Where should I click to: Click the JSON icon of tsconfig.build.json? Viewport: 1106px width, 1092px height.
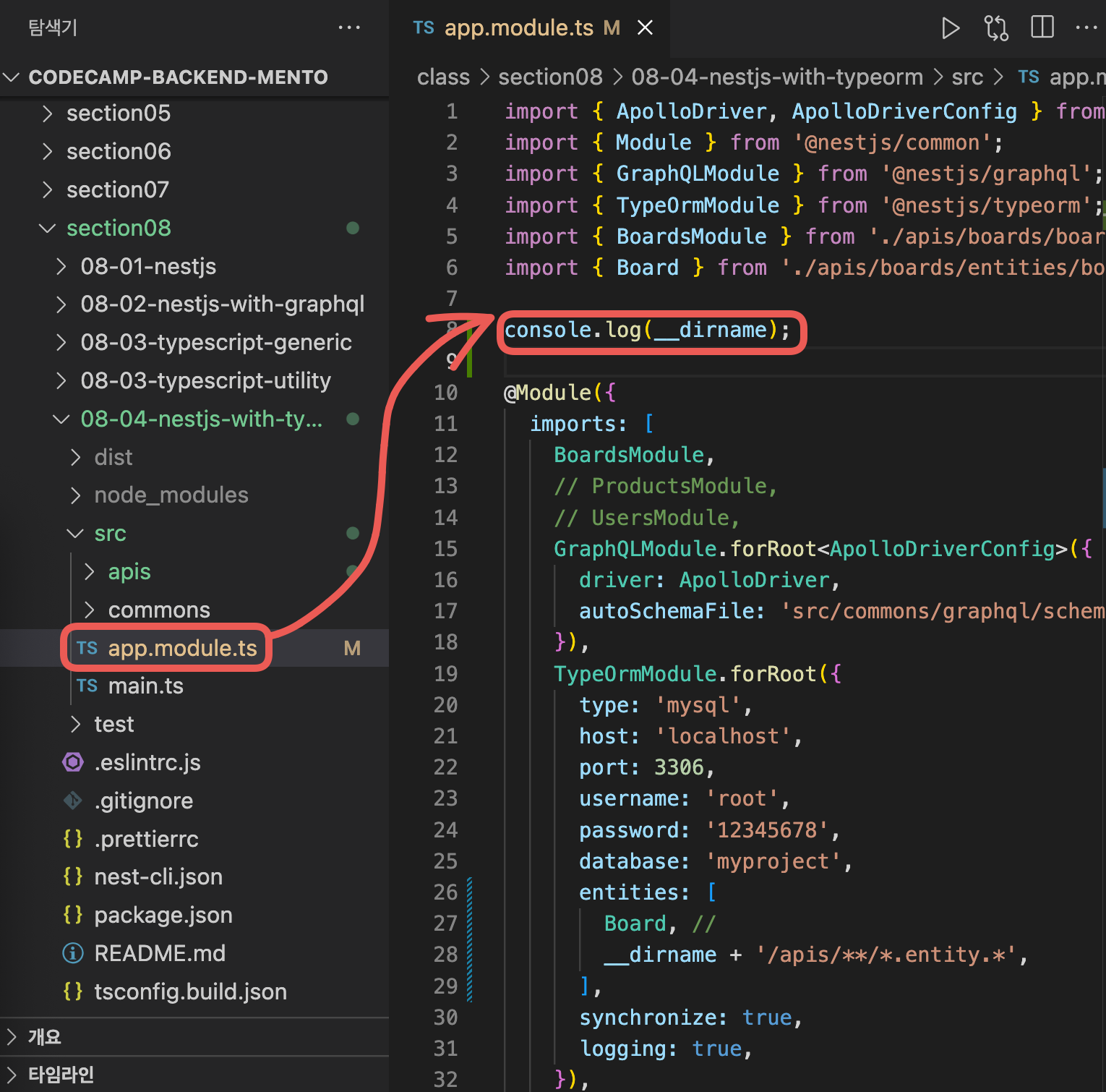[x=73, y=991]
